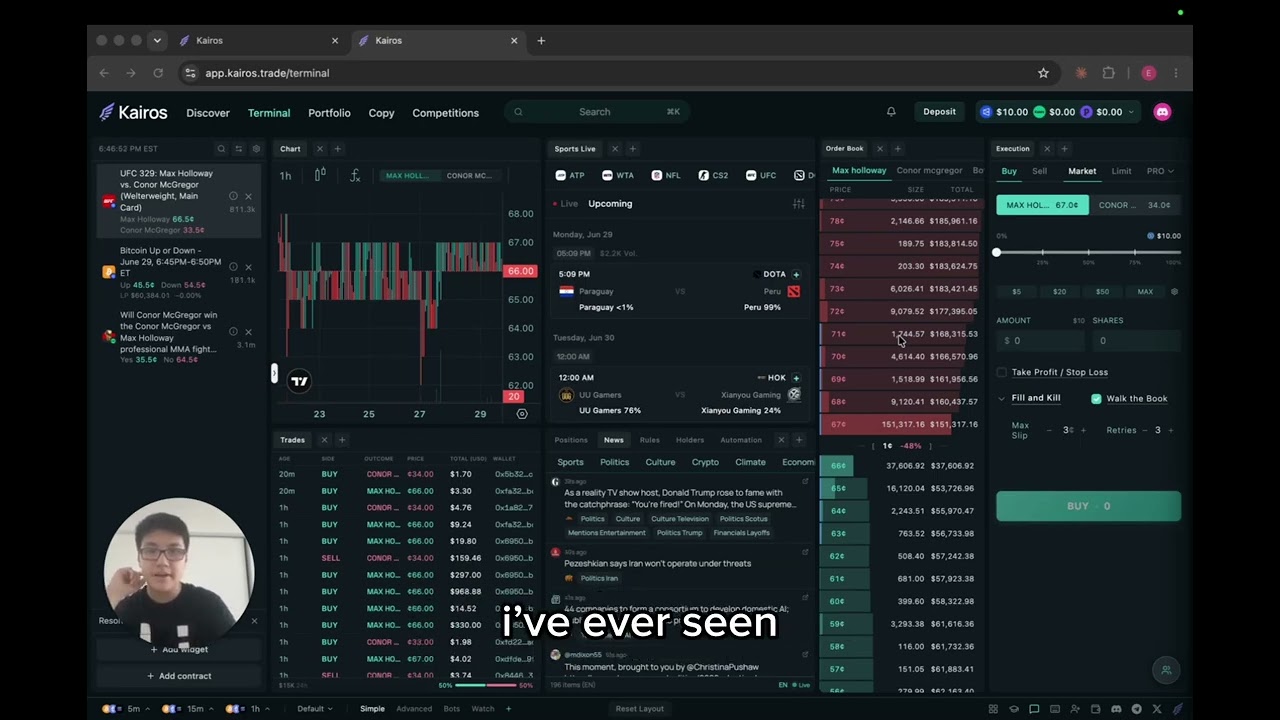
Task: Open the Discord avatar icon in header
Action: point(1162,112)
